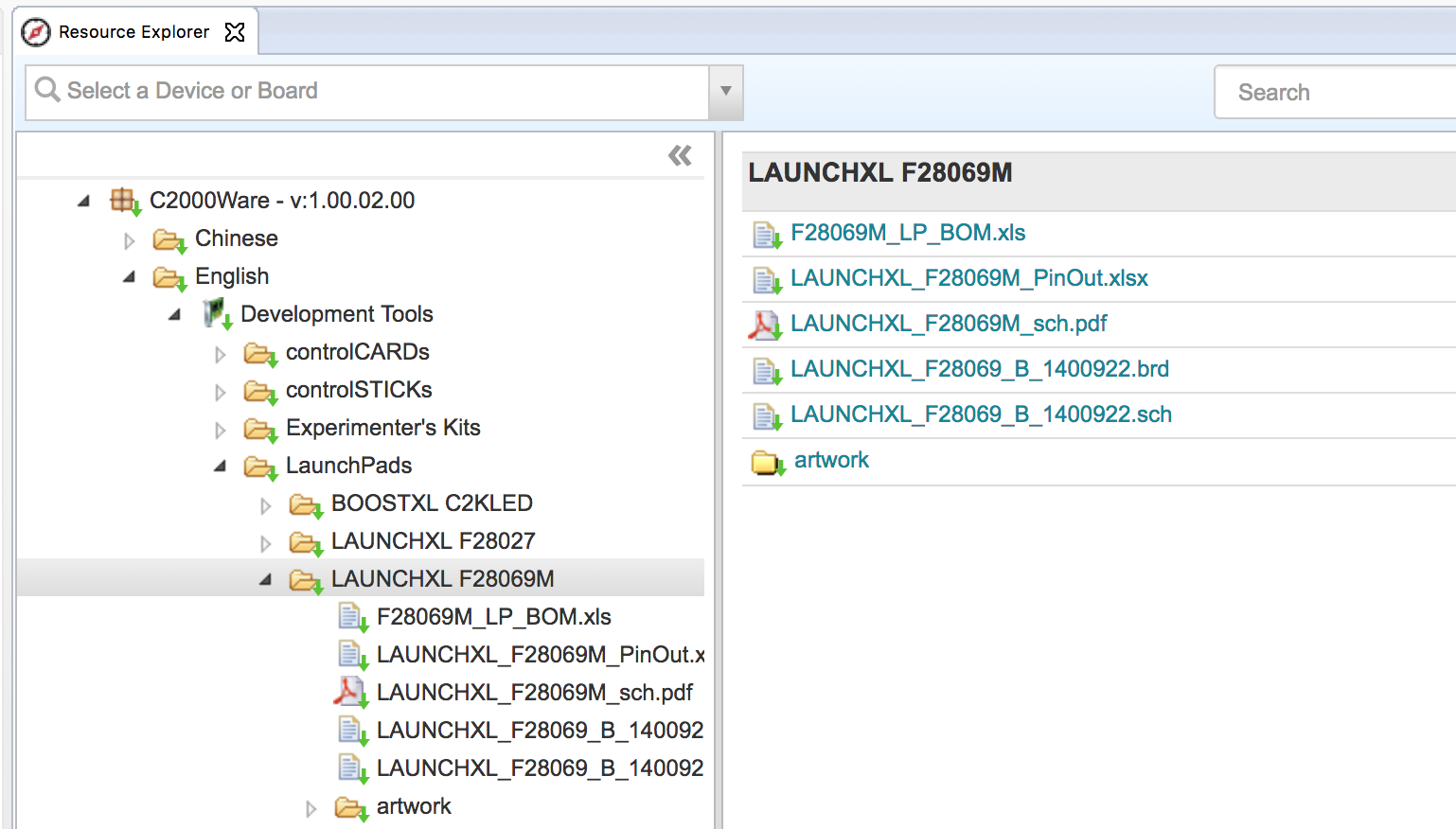Close the Resource Explorer tab

[x=235, y=32]
